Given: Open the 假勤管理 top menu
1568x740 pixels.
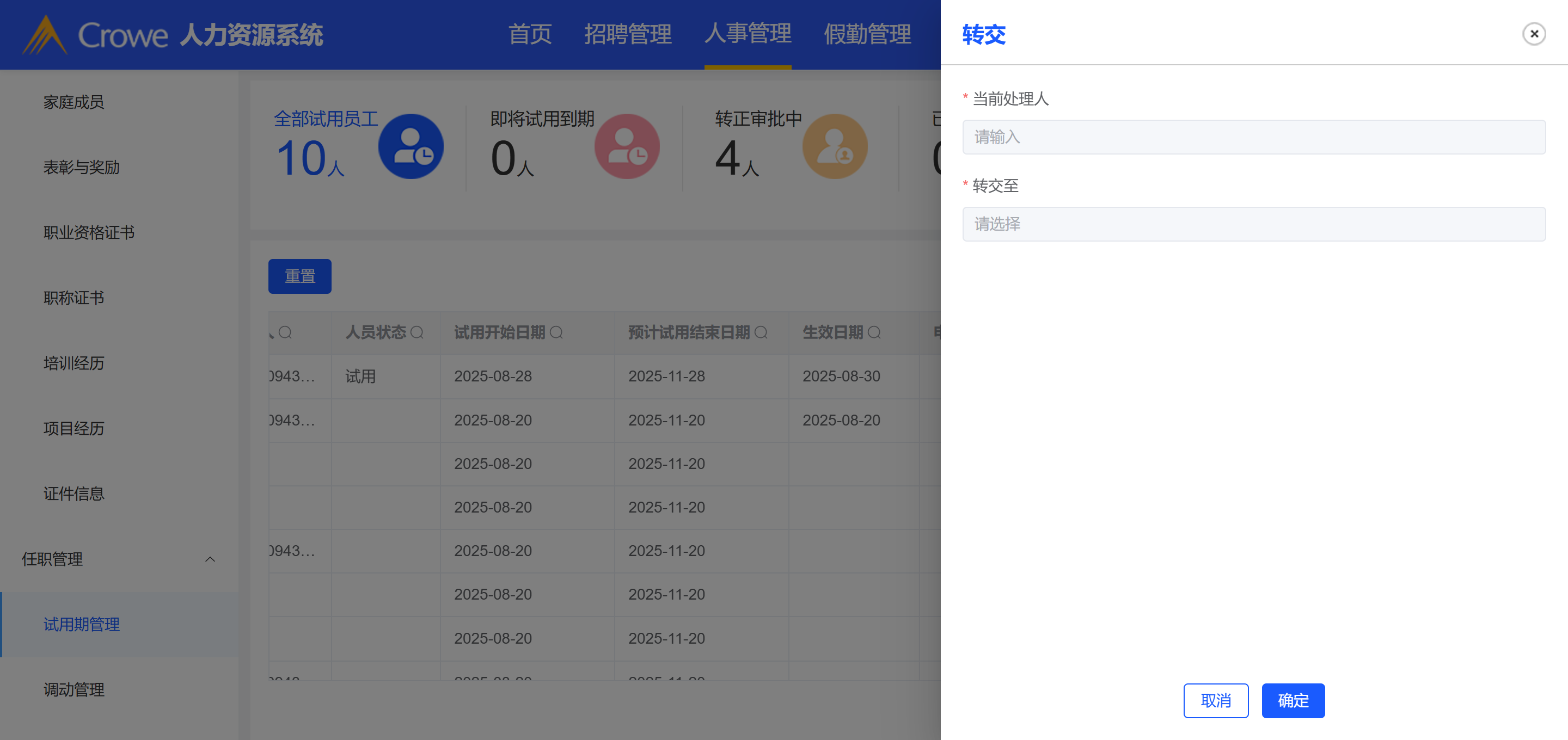Looking at the screenshot, I should [x=867, y=34].
